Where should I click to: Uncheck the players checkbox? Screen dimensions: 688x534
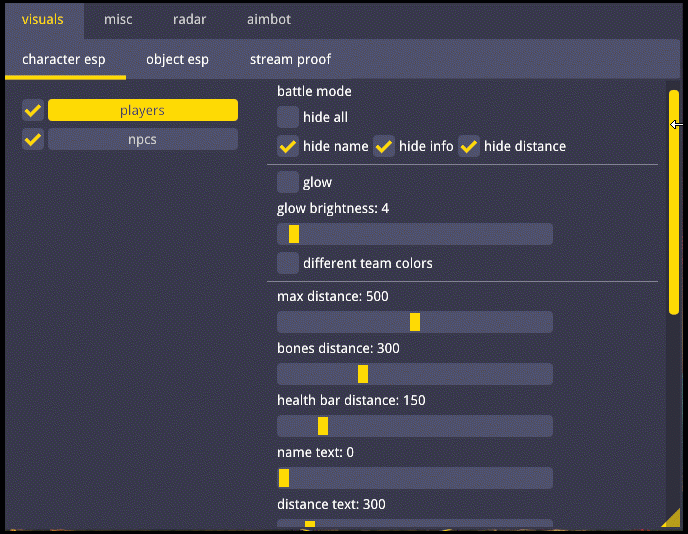[33, 110]
